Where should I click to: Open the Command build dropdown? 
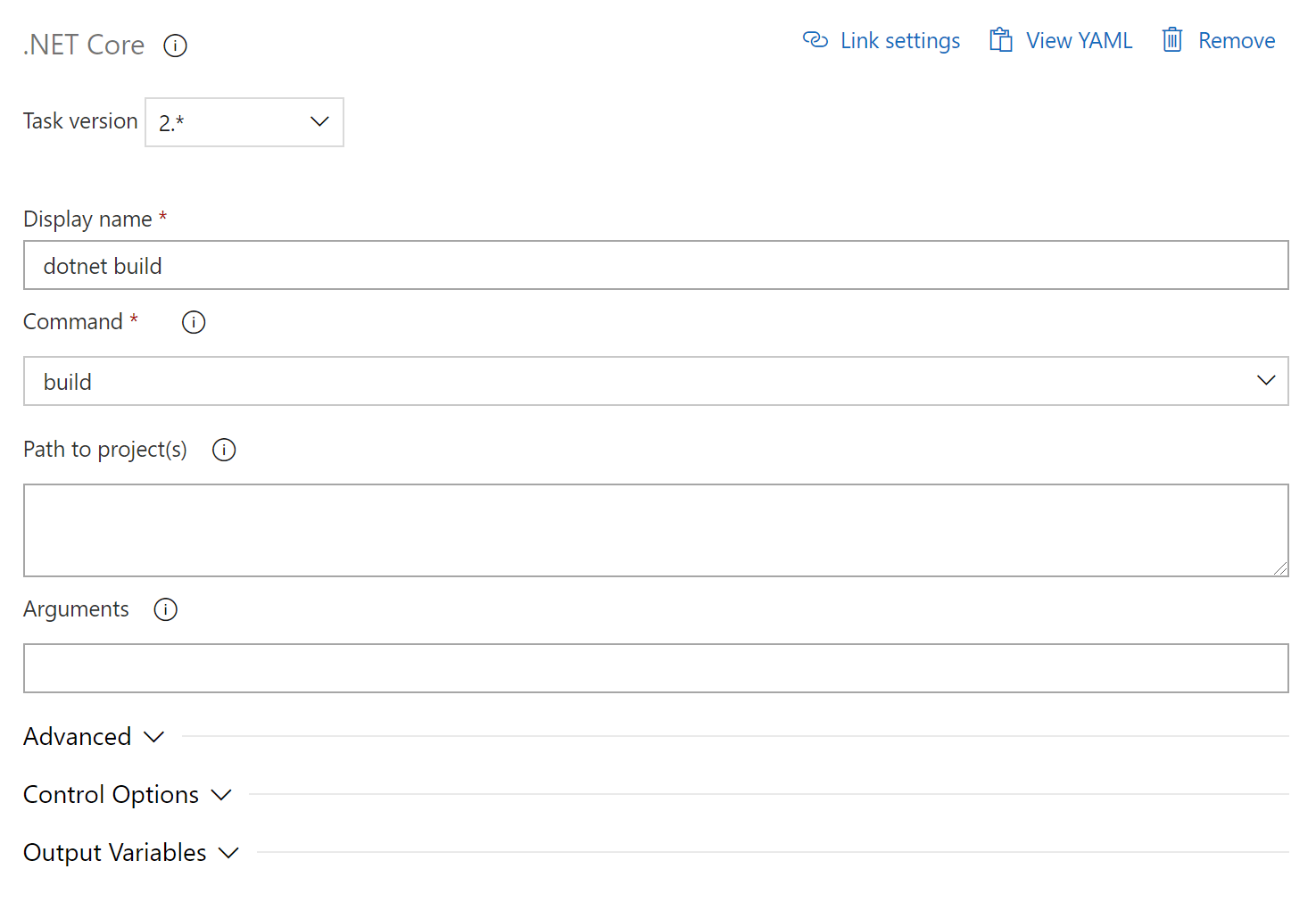(x=656, y=381)
